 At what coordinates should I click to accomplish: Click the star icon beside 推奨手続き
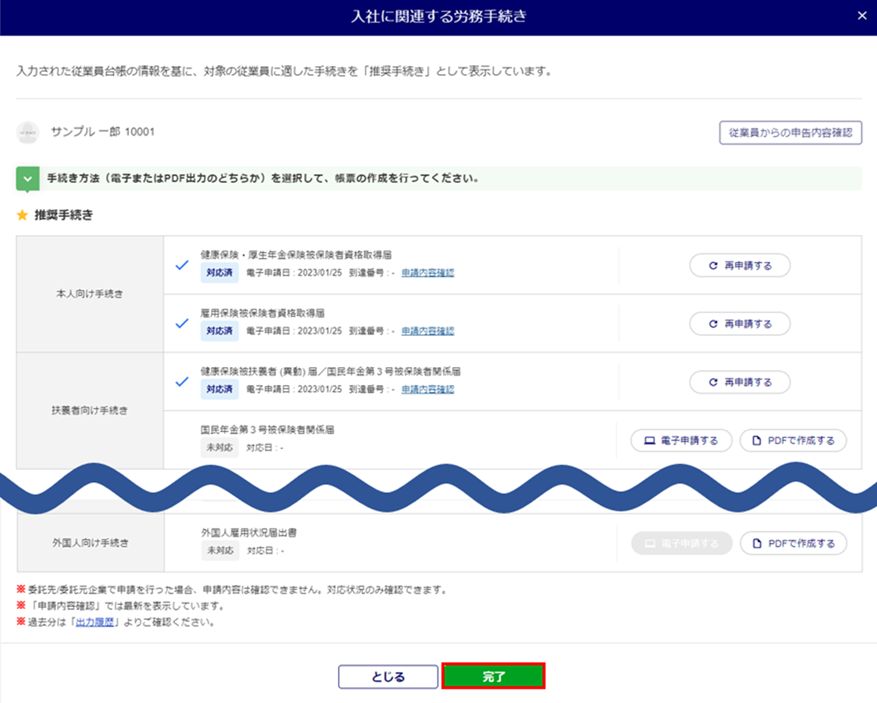[22, 215]
